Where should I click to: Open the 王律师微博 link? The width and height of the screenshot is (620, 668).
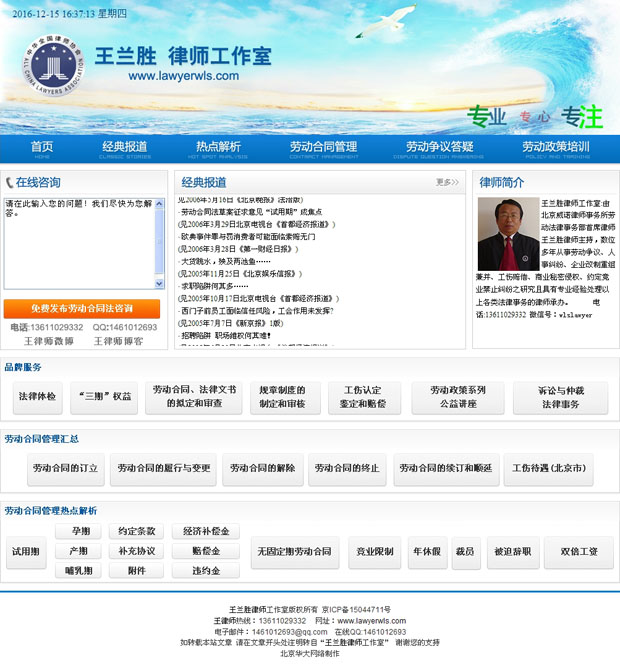[42, 341]
